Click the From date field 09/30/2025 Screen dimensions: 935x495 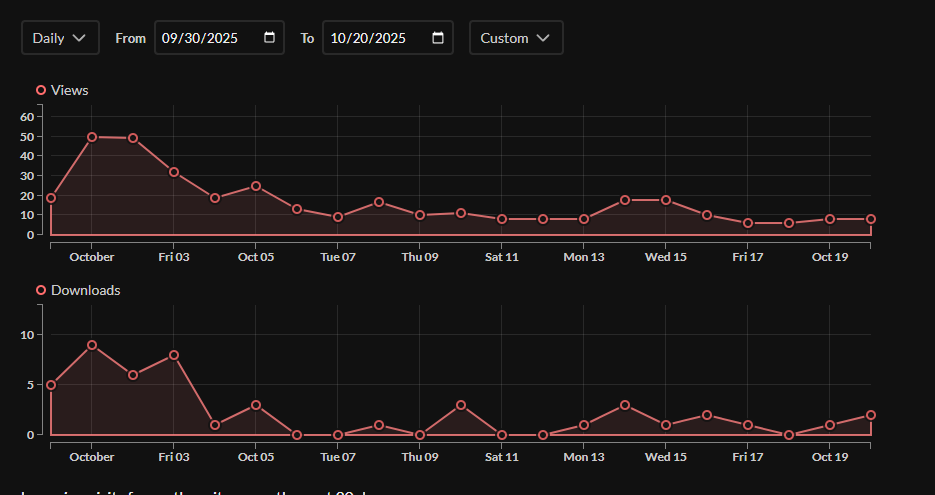coord(219,38)
